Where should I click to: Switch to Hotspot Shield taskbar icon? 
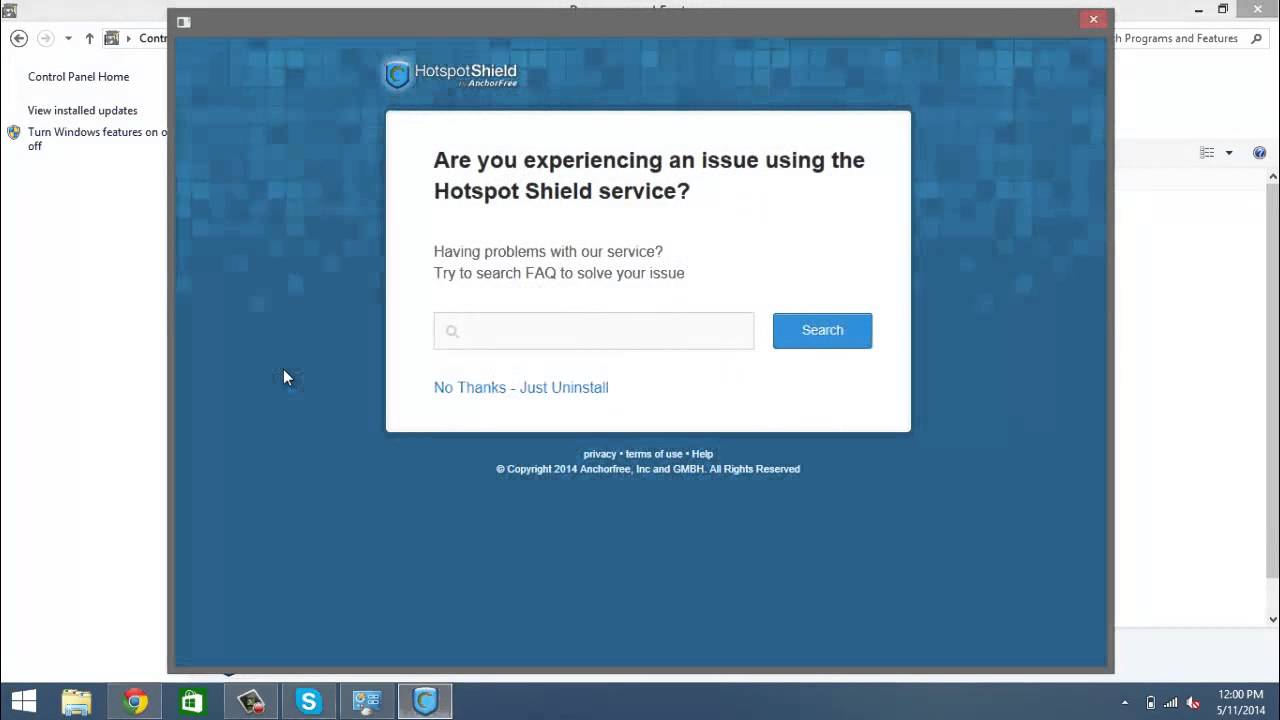click(425, 702)
